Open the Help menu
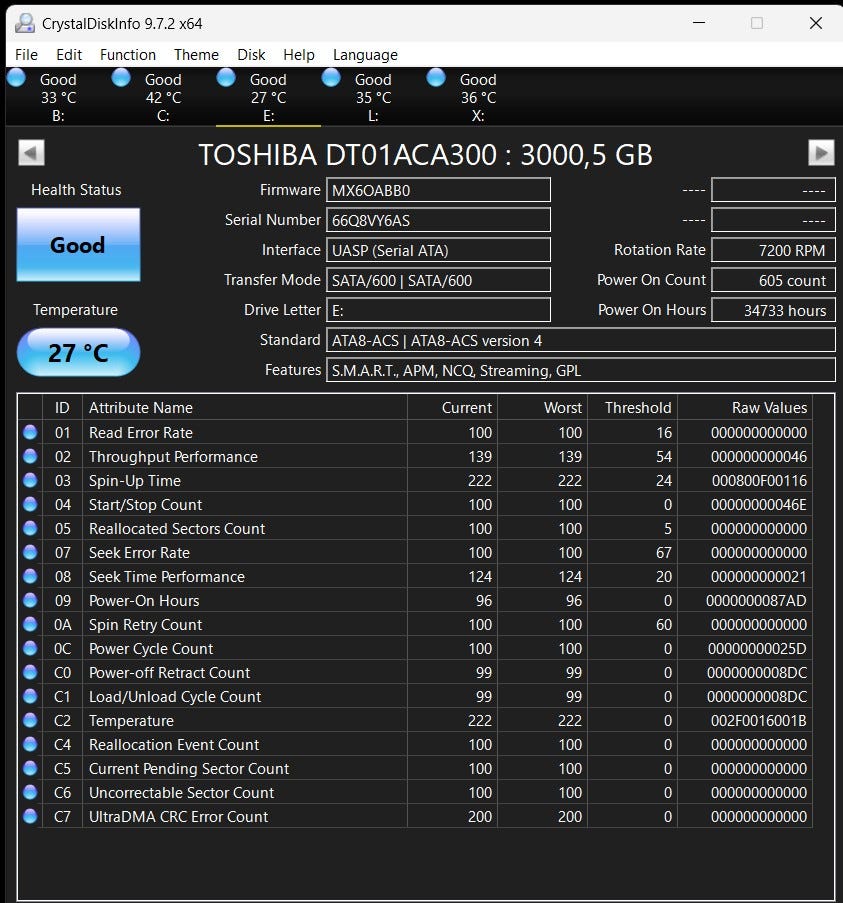 click(x=299, y=55)
